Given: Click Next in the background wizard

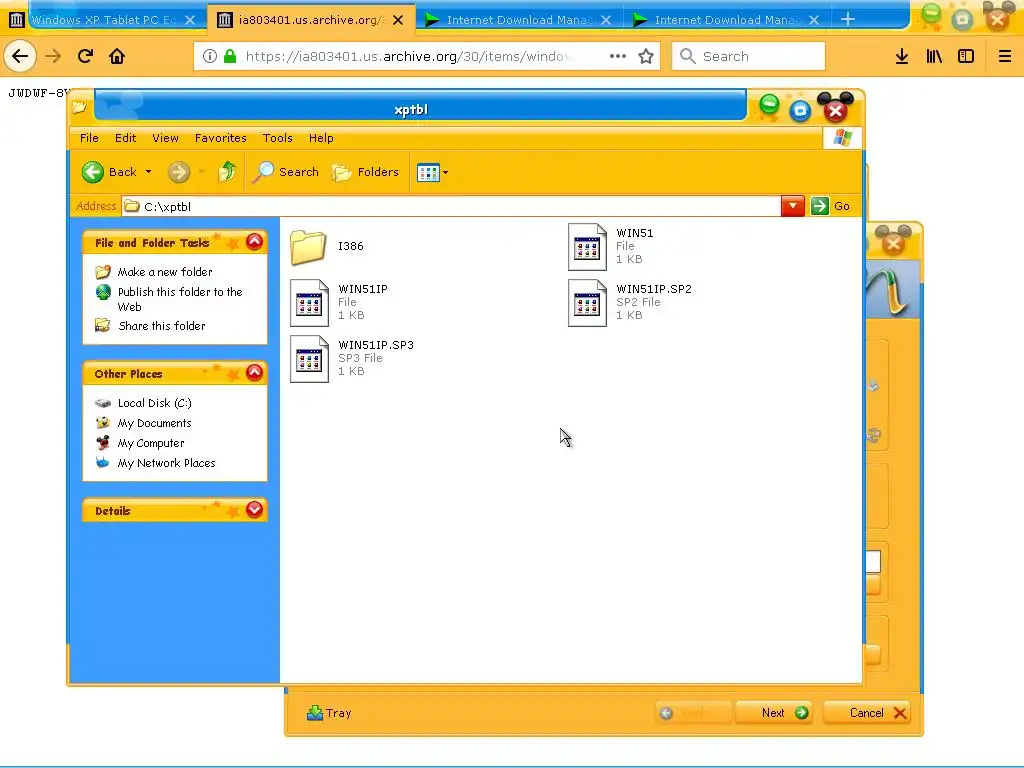Looking at the screenshot, I should (774, 713).
